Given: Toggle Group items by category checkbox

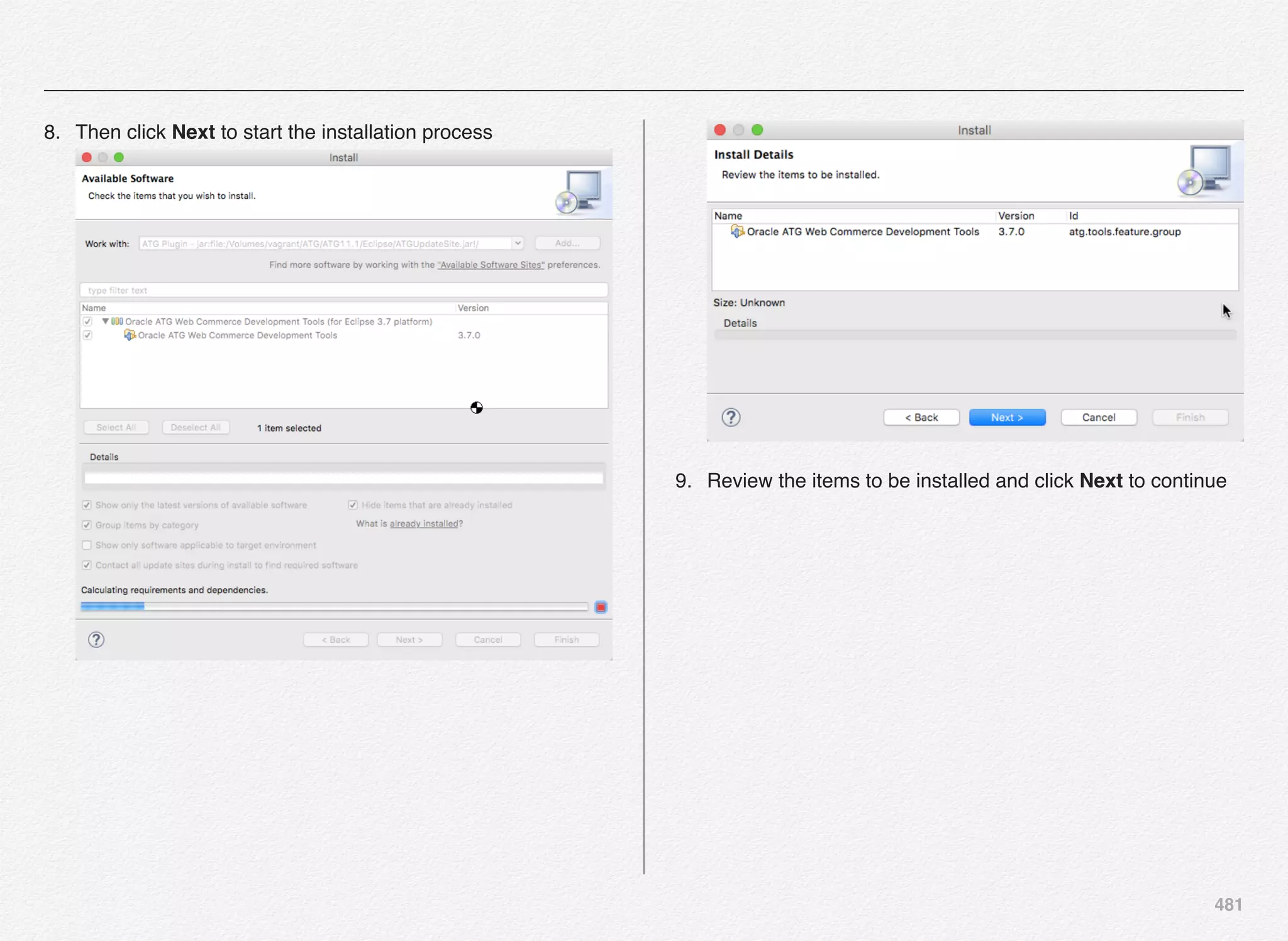Looking at the screenshot, I should pos(87,525).
